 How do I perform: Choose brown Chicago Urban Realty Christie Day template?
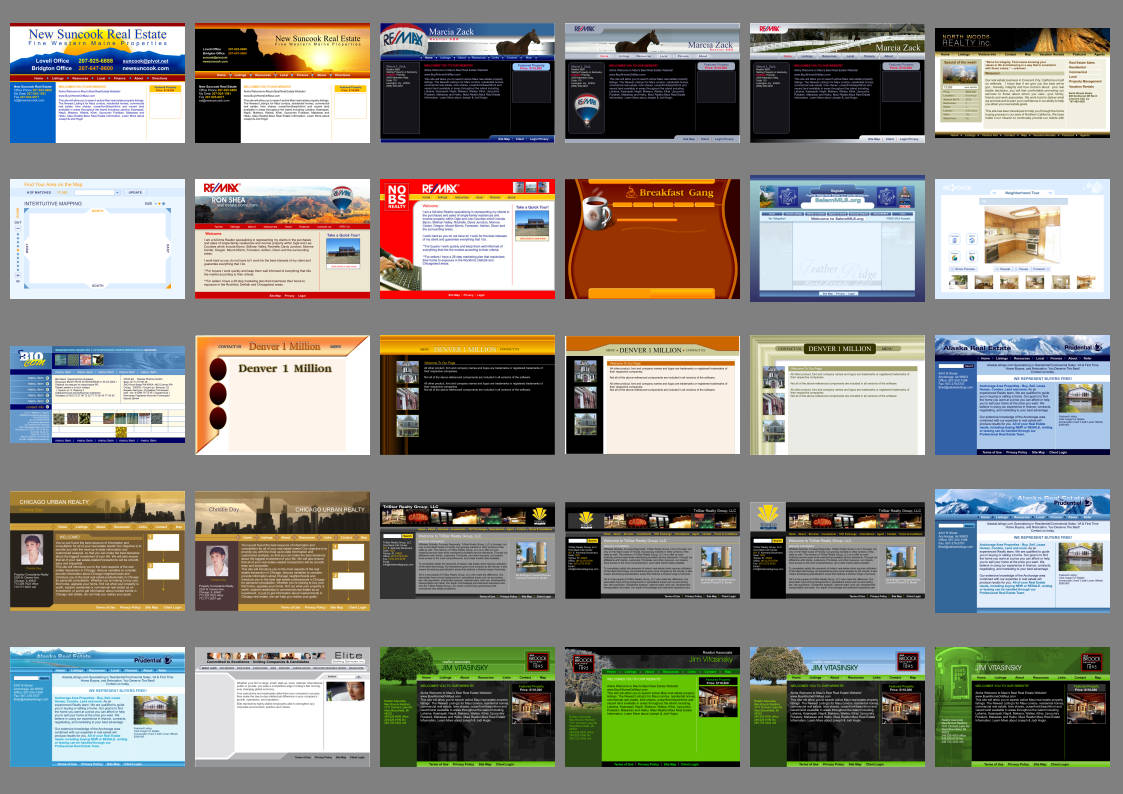pyautogui.click(x=282, y=551)
